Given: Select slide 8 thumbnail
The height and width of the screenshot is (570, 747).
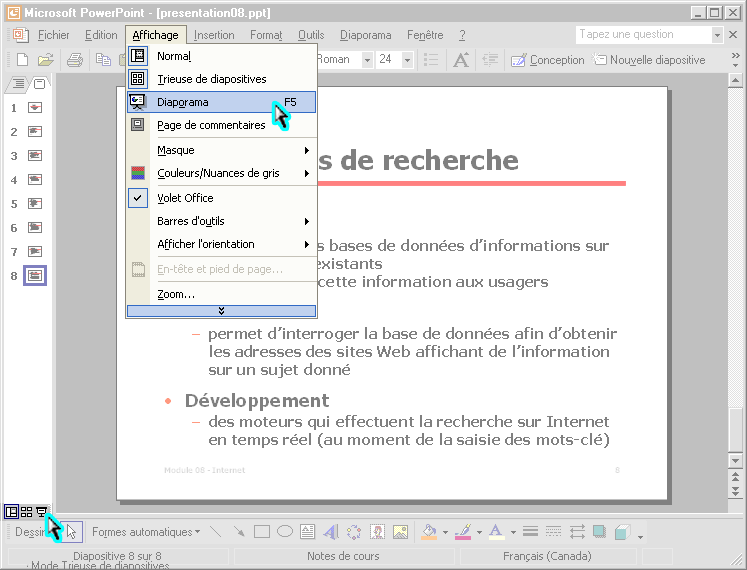Looking at the screenshot, I should 35,275.
